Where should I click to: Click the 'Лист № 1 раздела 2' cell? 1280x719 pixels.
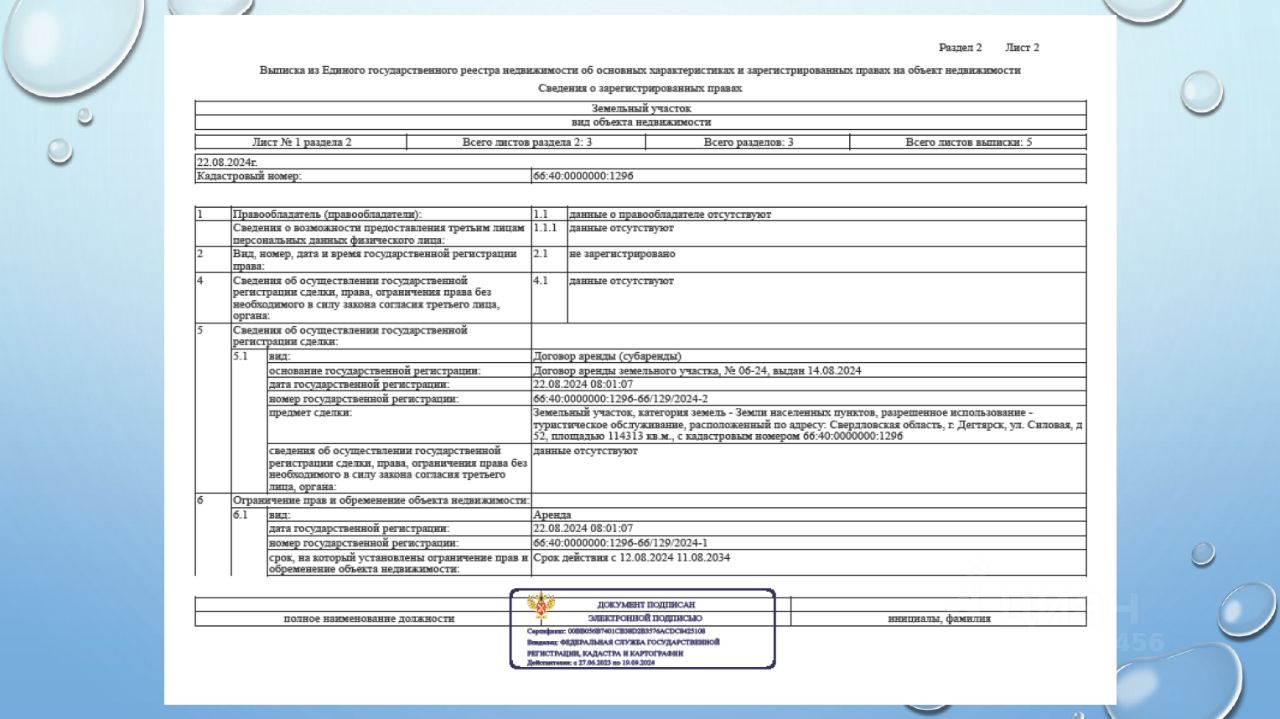[301, 142]
